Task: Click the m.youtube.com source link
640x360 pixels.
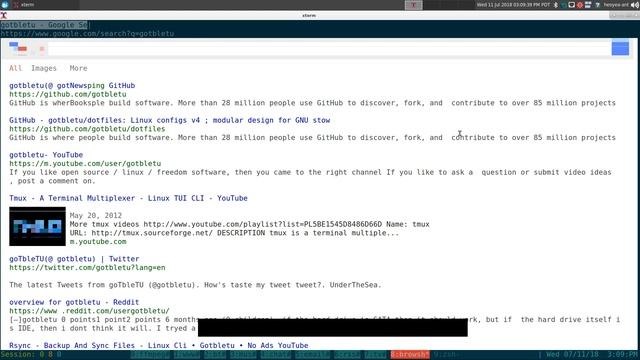Action: 98,242
